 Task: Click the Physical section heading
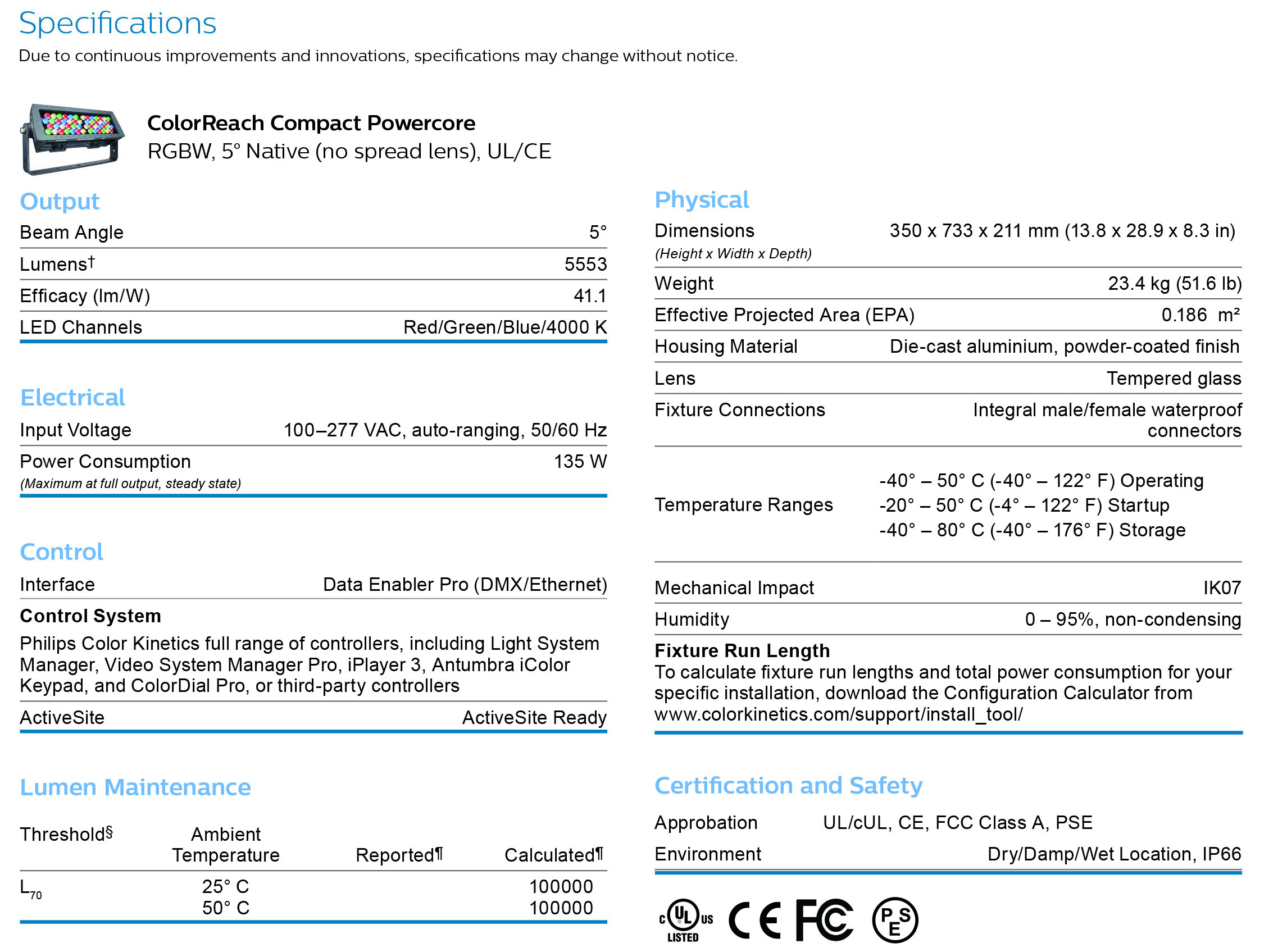702,200
